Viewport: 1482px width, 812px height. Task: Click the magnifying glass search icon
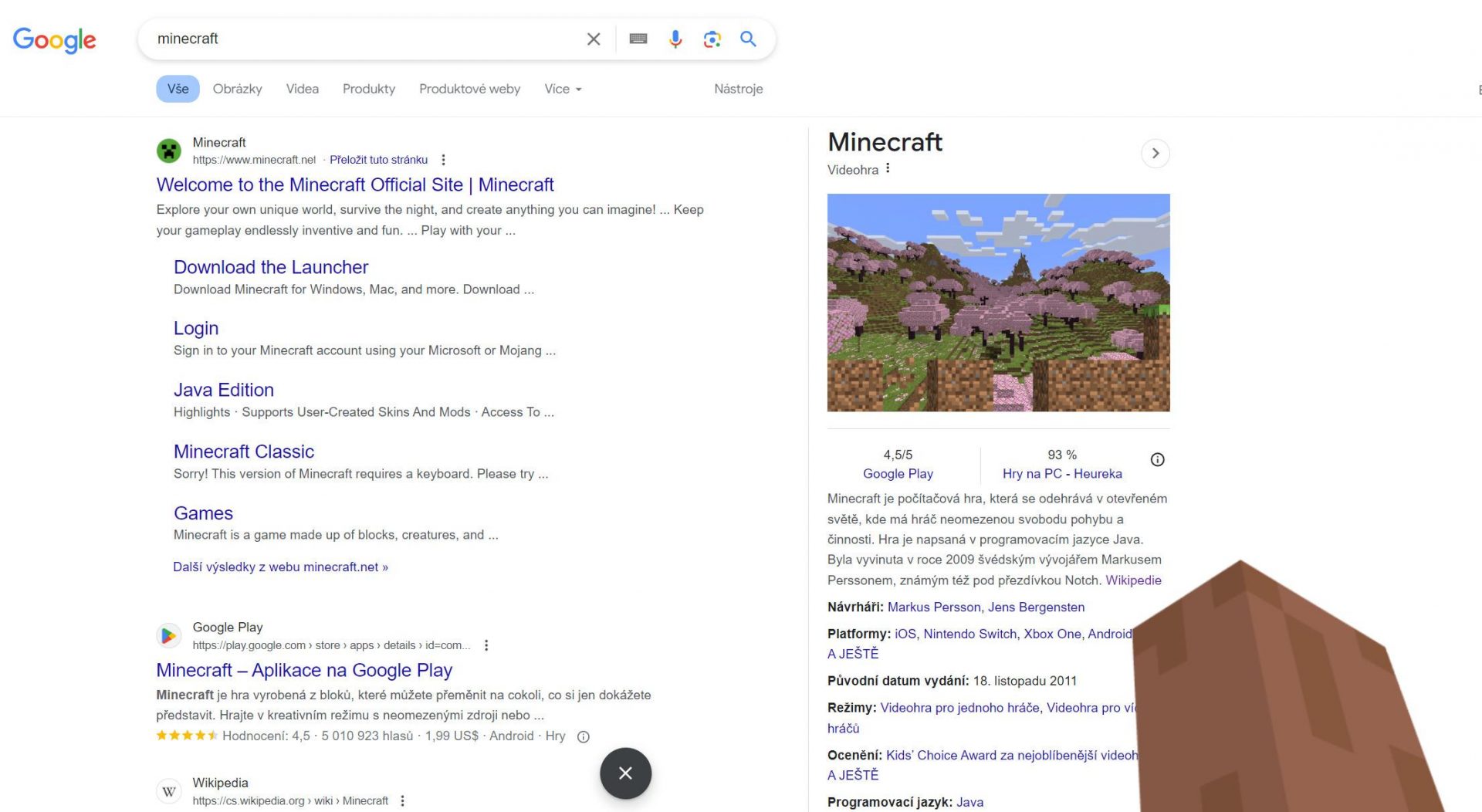pyautogui.click(x=748, y=39)
